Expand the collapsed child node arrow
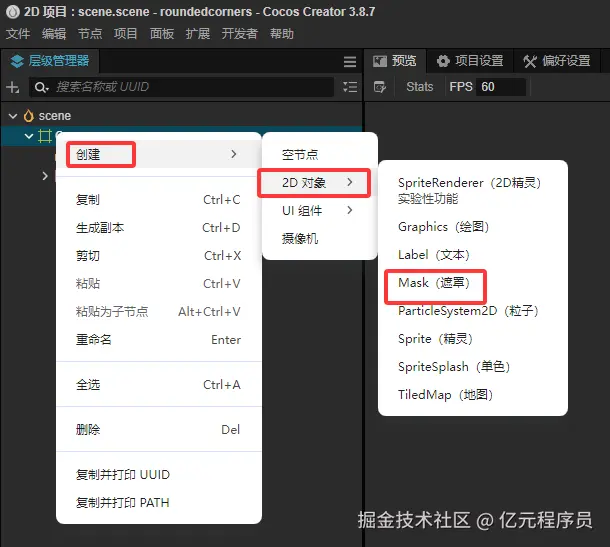The image size is (610, 547). pyautogui.click(x=45, y=176)
